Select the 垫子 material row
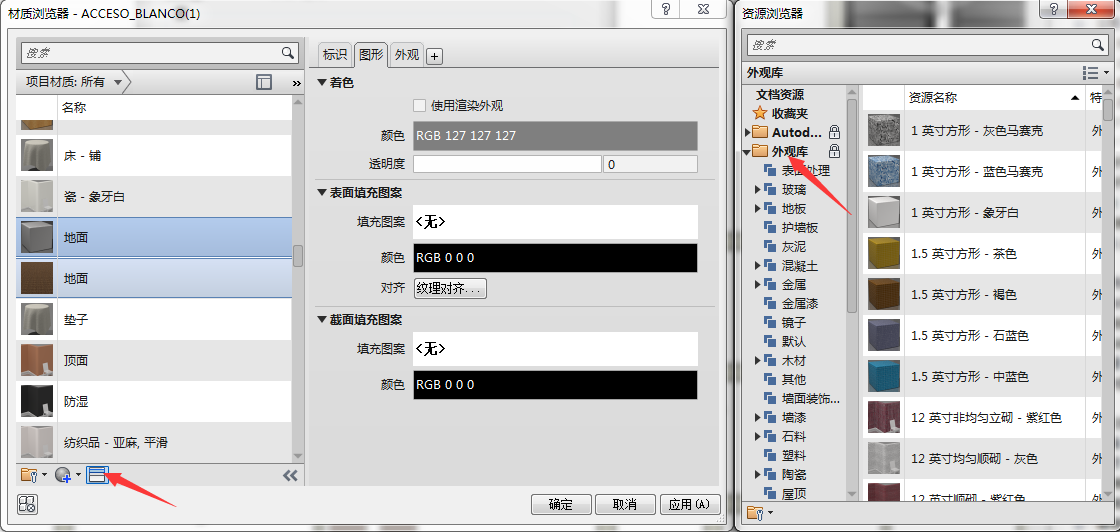Image resolution: width=1120 pixels, height=532 pixels. click(154, 319)
